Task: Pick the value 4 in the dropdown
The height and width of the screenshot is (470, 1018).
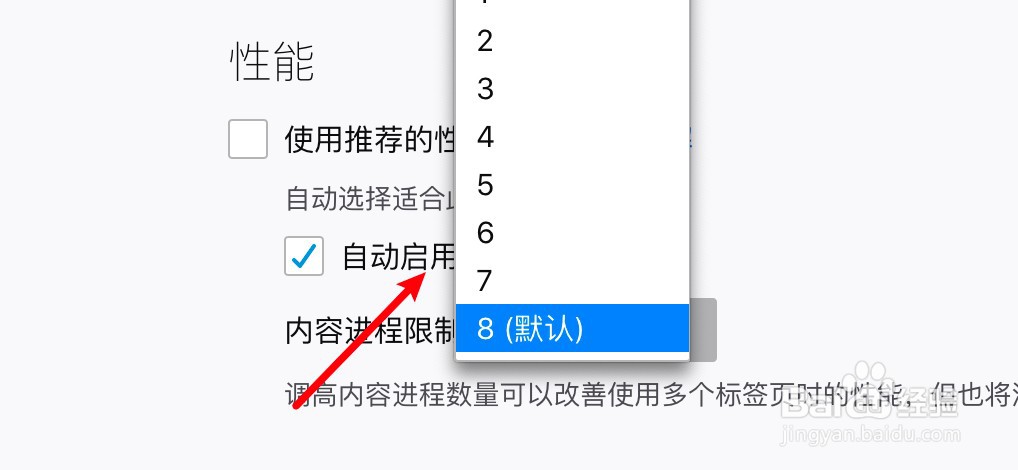Action: (x=572, y=137)
